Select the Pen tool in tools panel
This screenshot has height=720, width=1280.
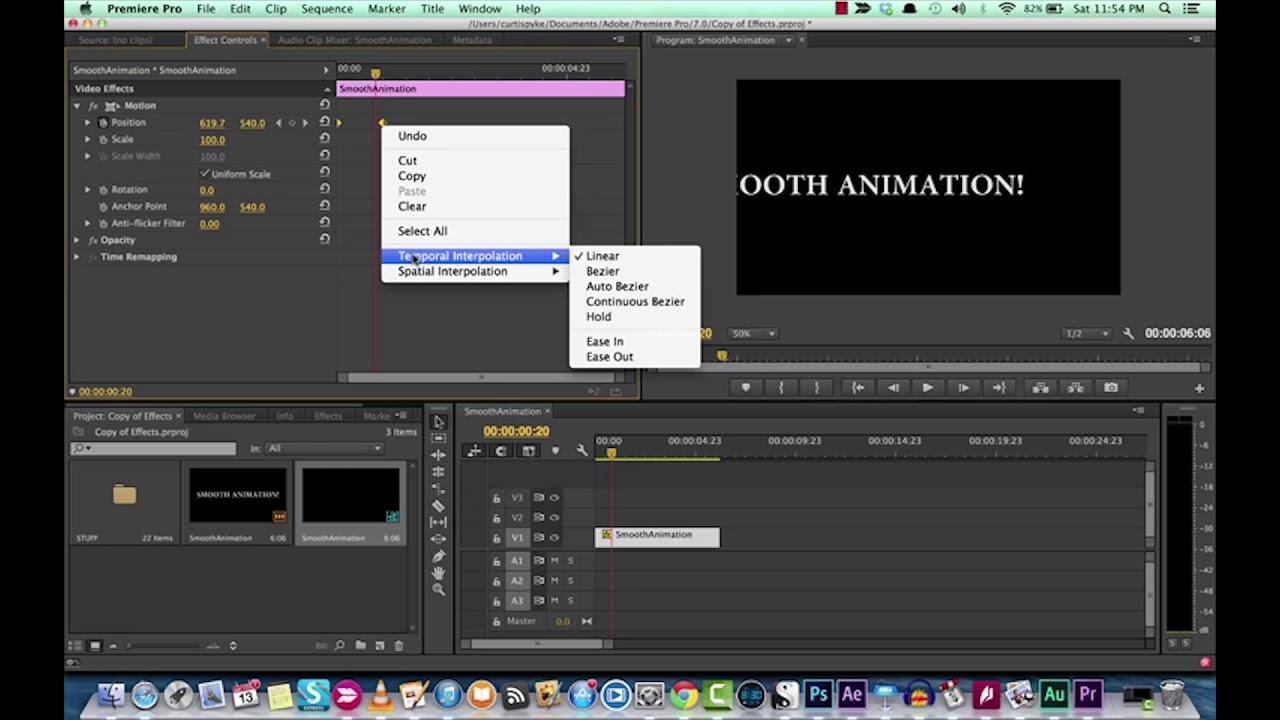[438, 556]
